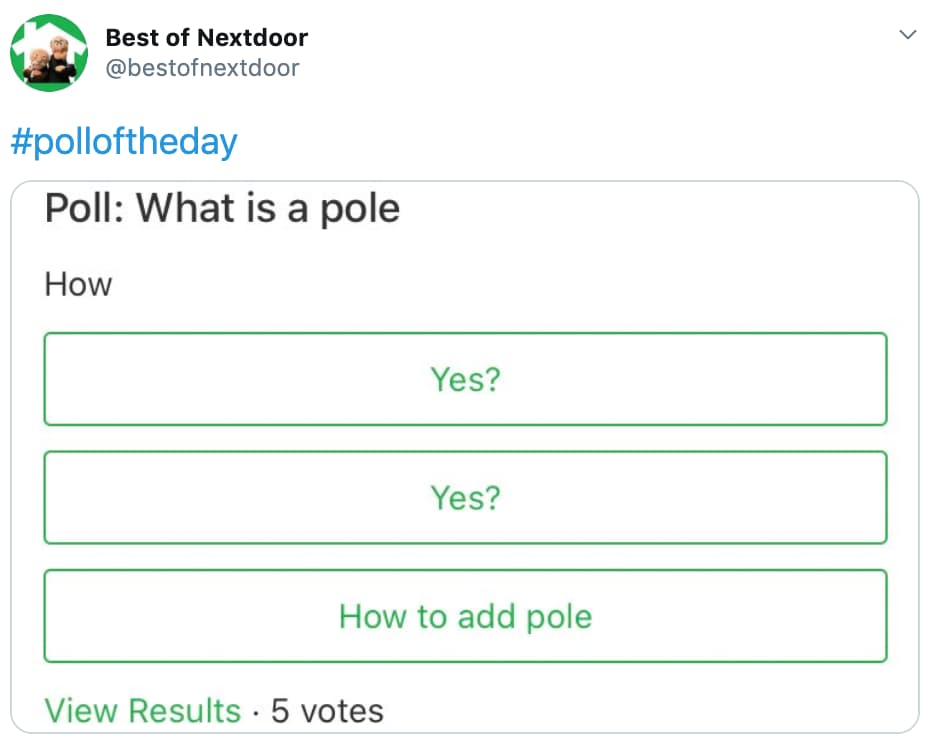Click the #polloftheday hashtag
Image resolution: width=936 pixels, height=753 pixels.
pyautogui.click(x=123, y=141)
